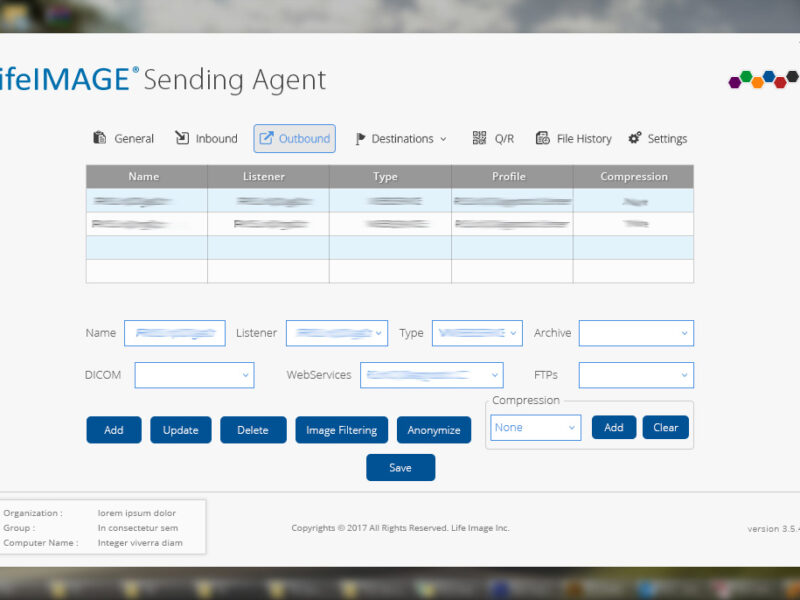Open the Q/R tab
800x600 pixels.
[493, 138]
